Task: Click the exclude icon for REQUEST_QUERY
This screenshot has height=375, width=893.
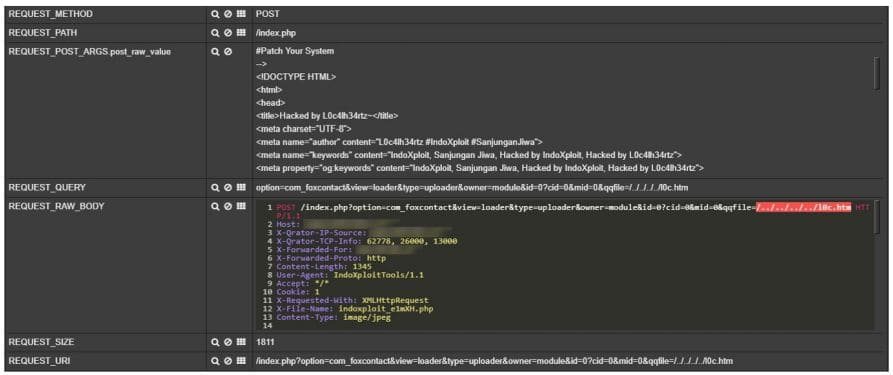Action: (x=228, y=187)
